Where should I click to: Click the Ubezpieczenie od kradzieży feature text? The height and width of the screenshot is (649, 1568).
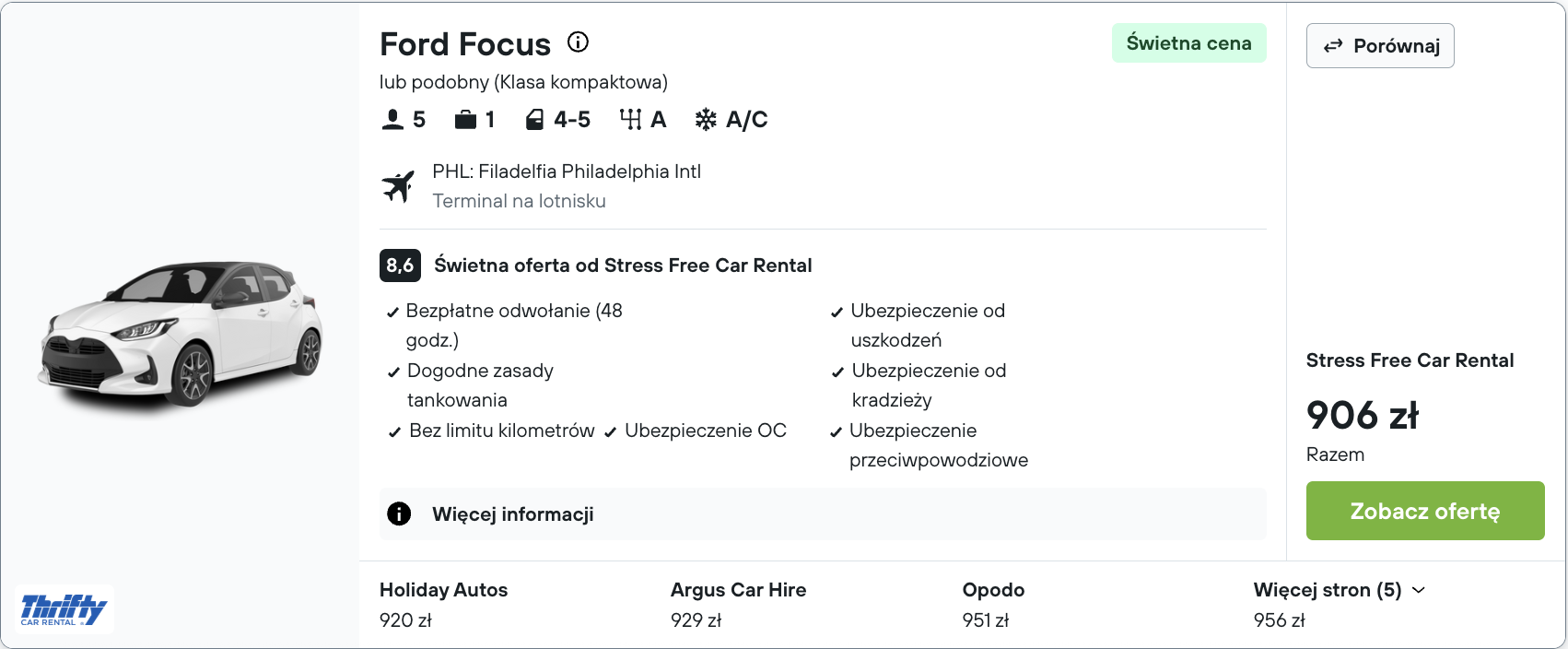pos(929,385)
